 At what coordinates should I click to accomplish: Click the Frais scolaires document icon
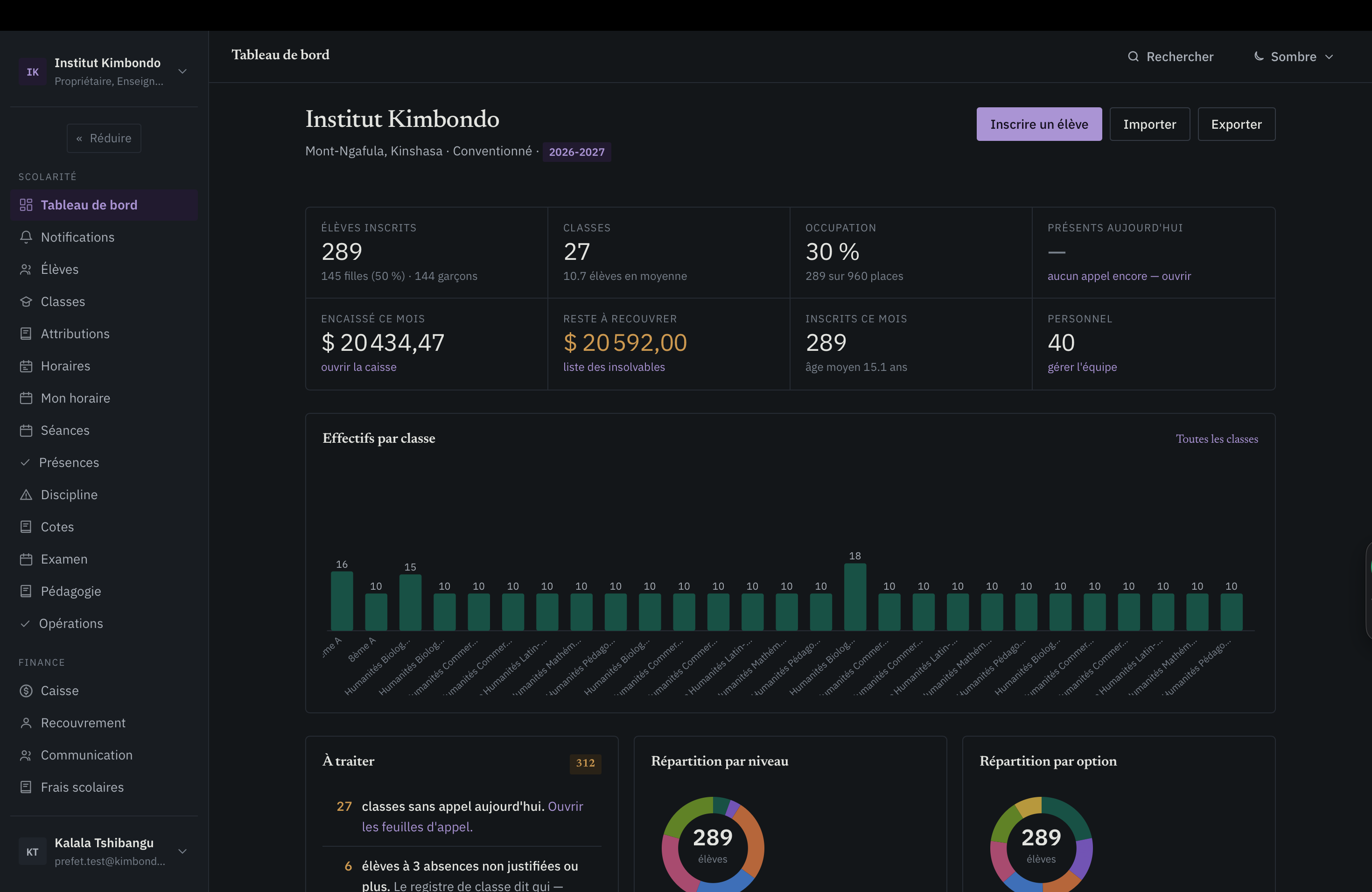[x=26, y=787]
